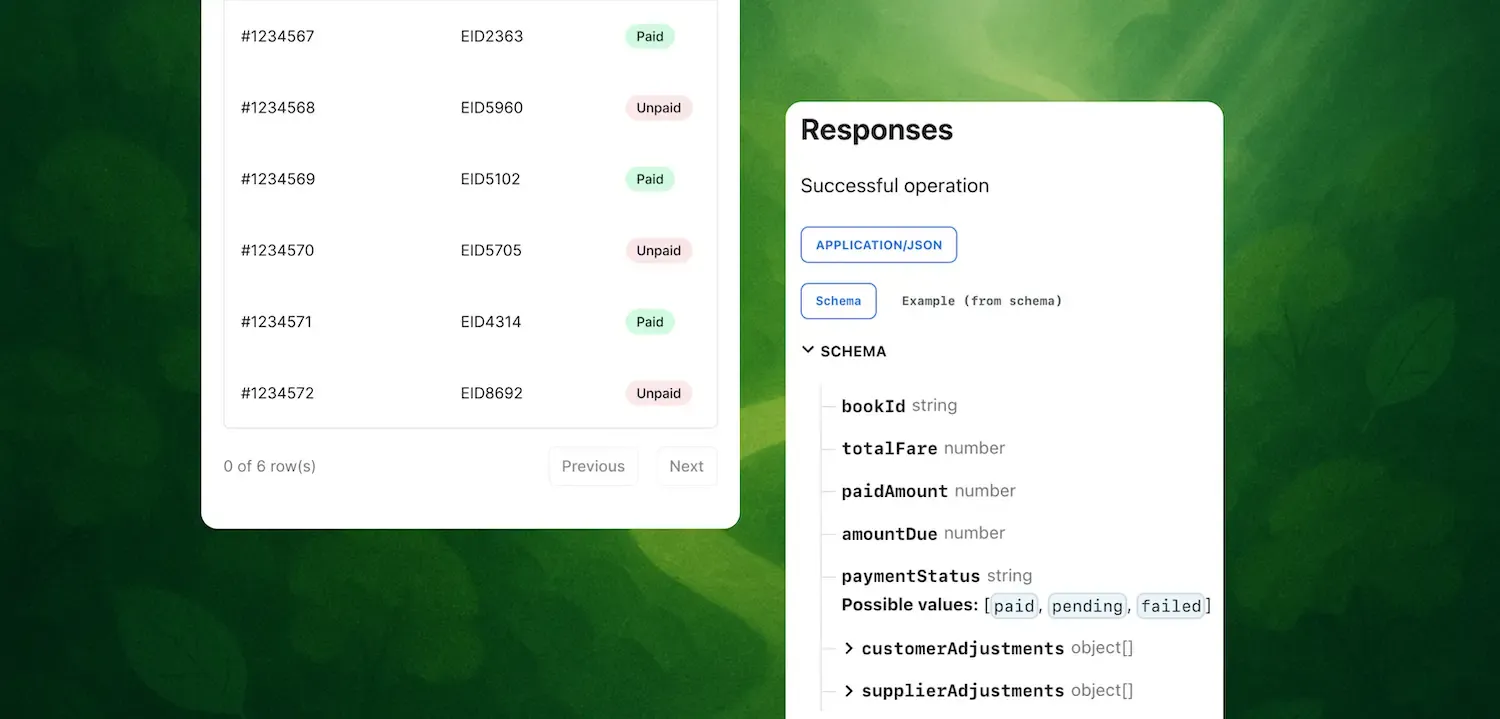Select the APPLICATION/JSON content type button

[879, 245]
